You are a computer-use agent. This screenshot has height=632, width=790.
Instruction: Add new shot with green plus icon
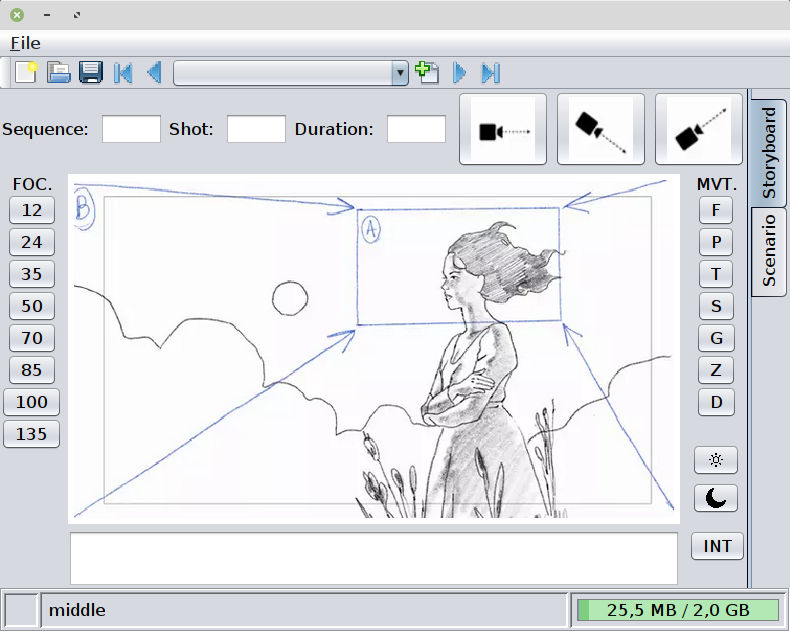[427, 73]
